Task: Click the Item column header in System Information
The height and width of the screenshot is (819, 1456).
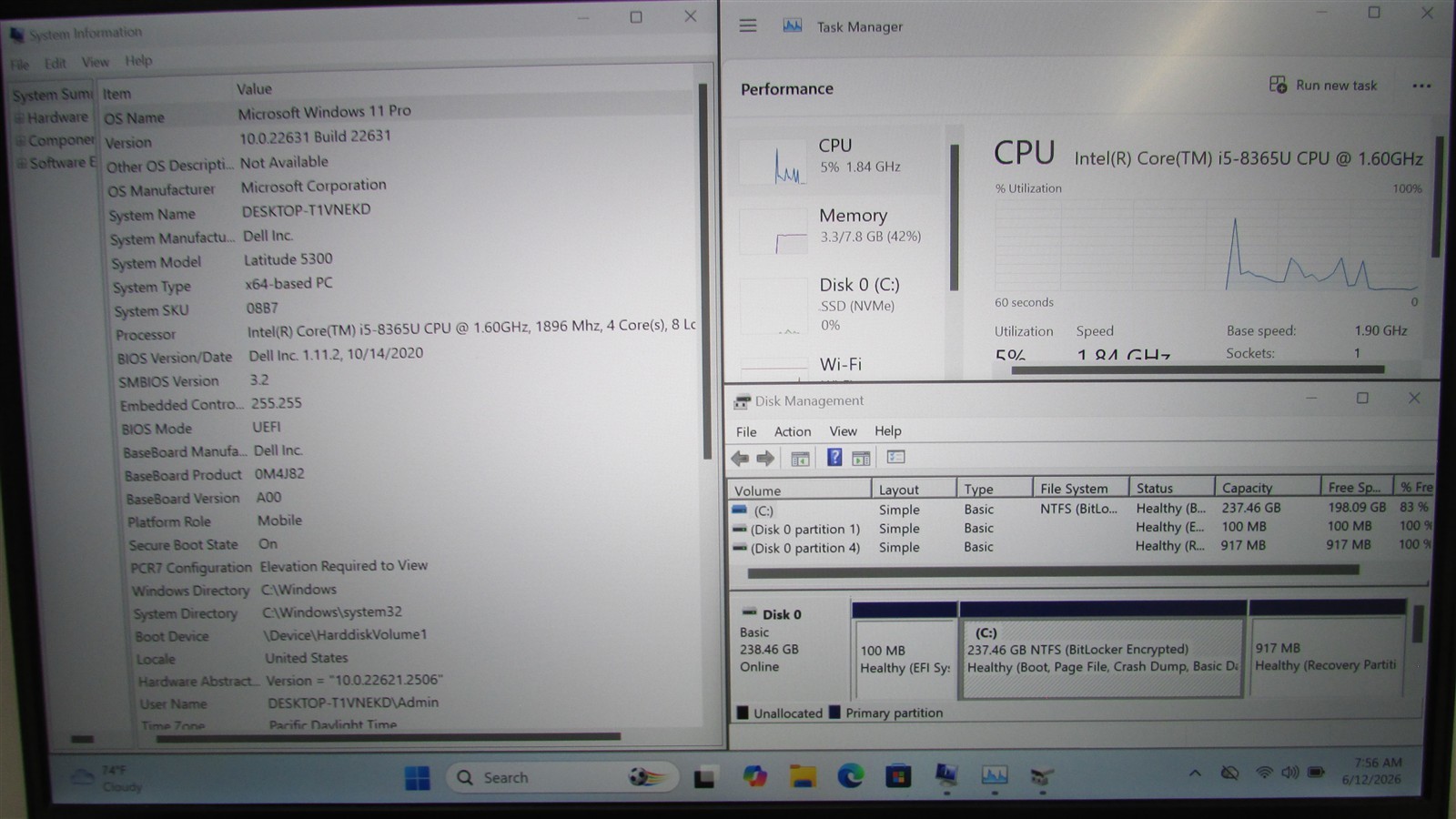Action: (x=164, y=93)
